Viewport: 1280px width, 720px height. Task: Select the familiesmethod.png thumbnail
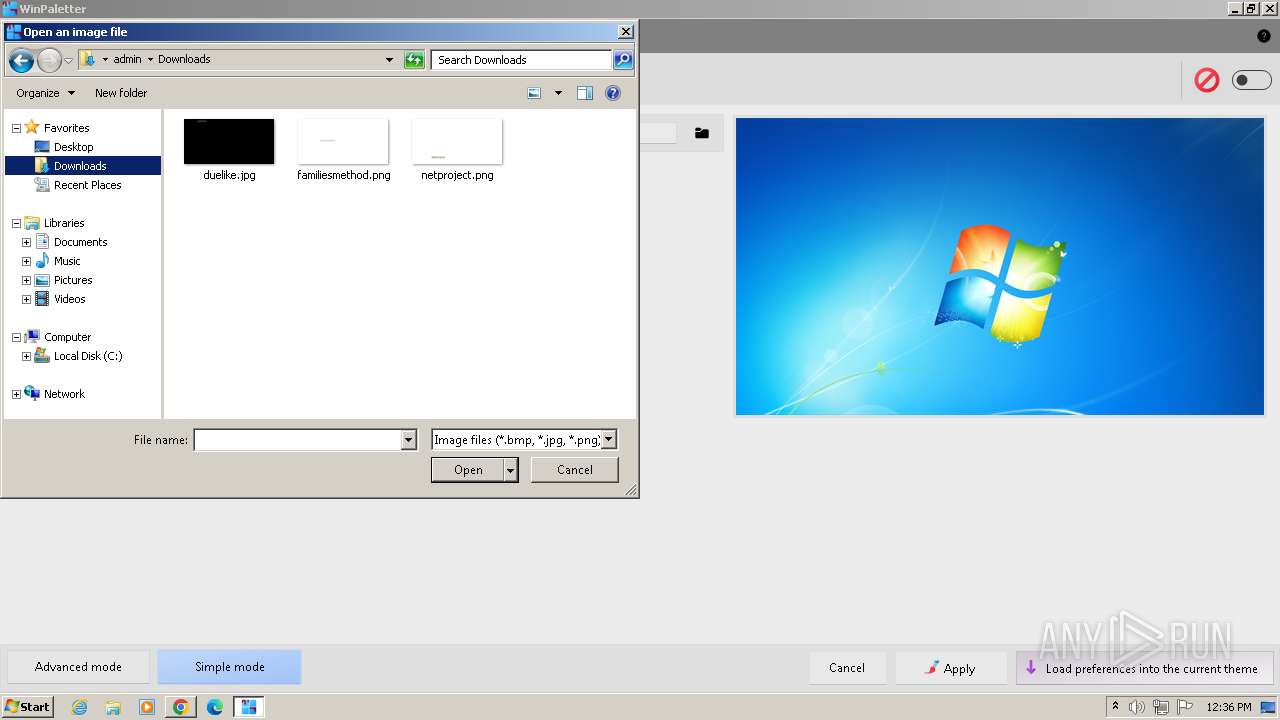(x=343, y=142)
